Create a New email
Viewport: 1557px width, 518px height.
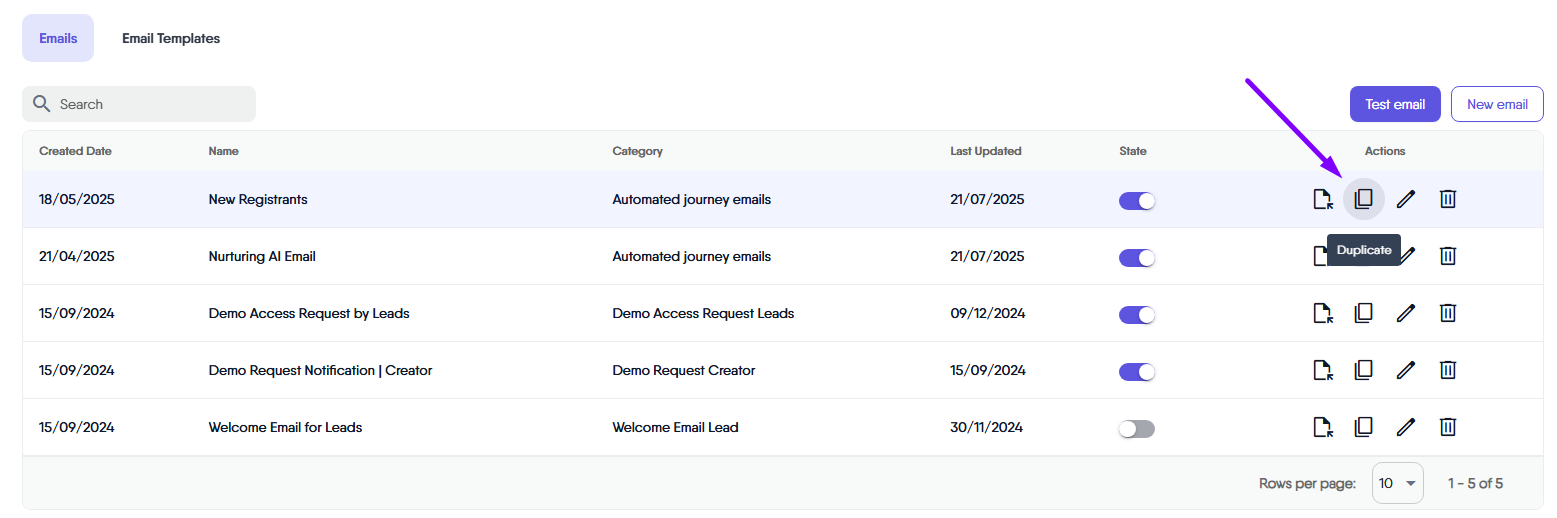(x=1496, y=104)
